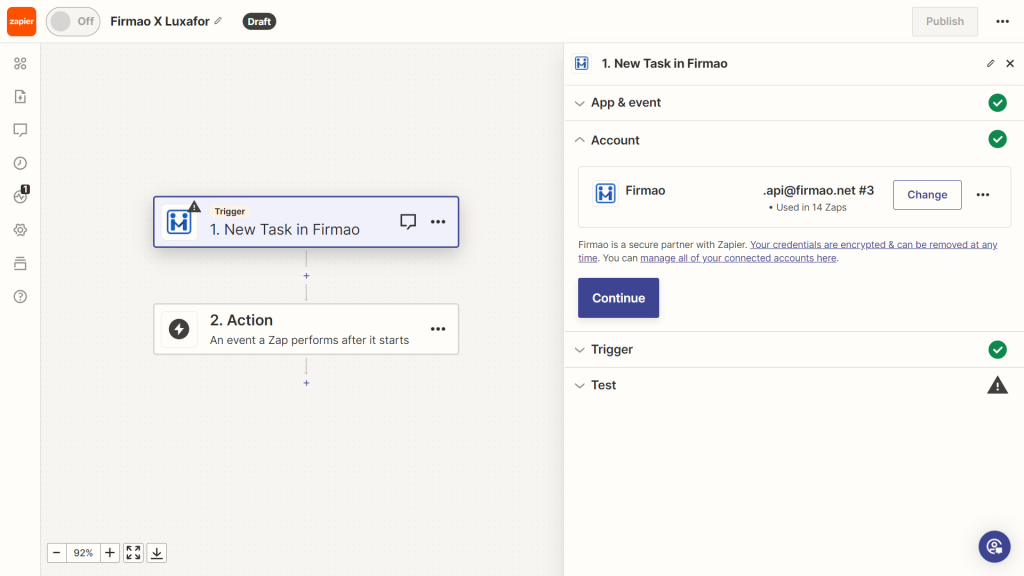View Zap history via clock icon
Image resolution: width=1024 pixels, height=576 pixels.
tap(20, 162)
